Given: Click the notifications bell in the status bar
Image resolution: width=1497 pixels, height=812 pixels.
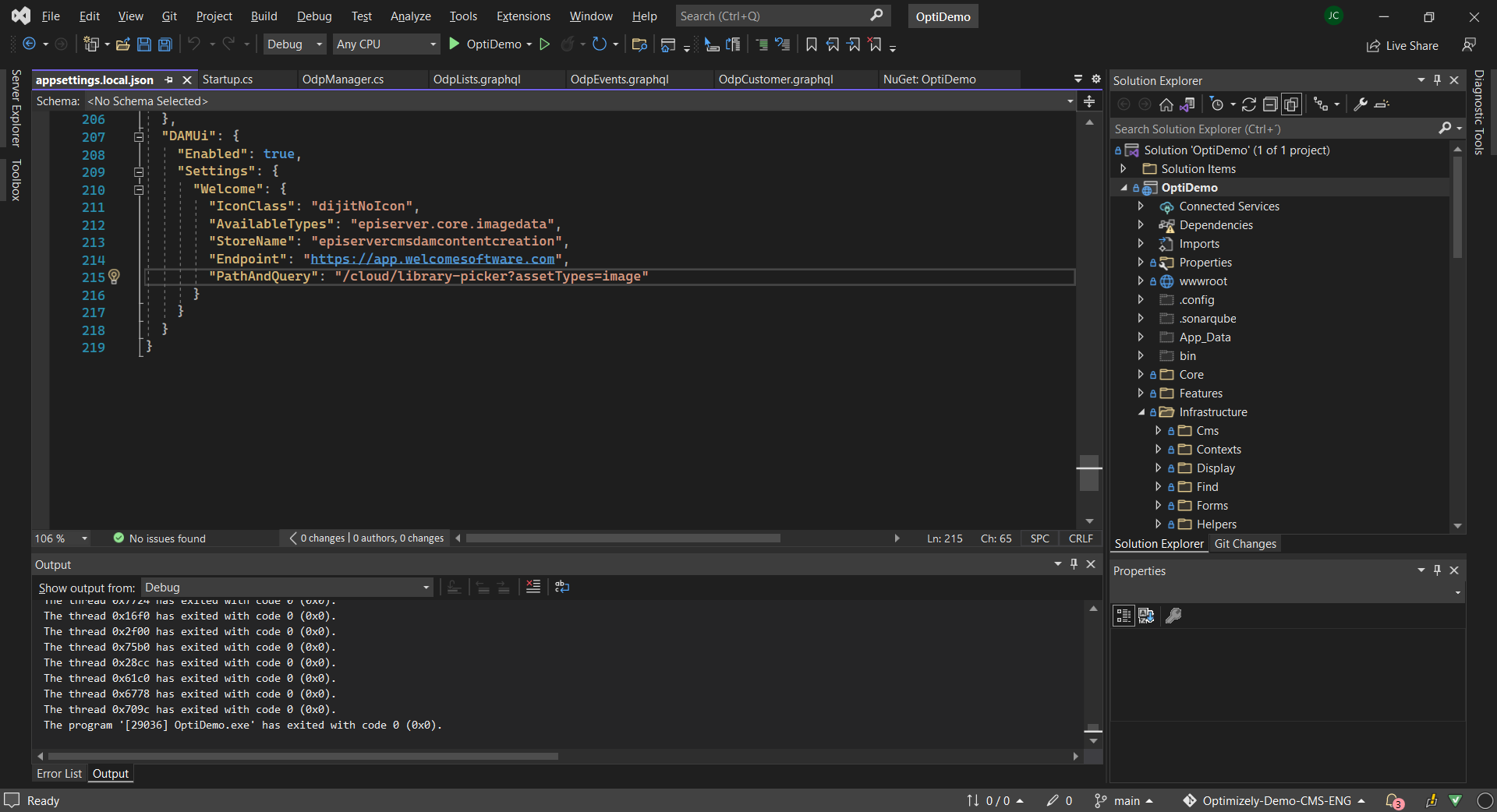Looking at the screenshot, I should pos(1394,800).
